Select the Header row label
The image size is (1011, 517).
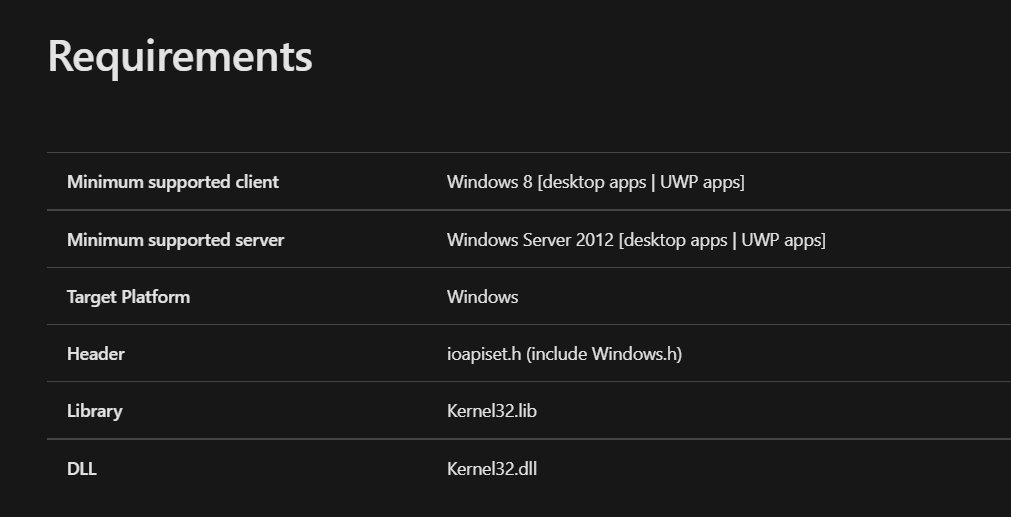point(96,354)
